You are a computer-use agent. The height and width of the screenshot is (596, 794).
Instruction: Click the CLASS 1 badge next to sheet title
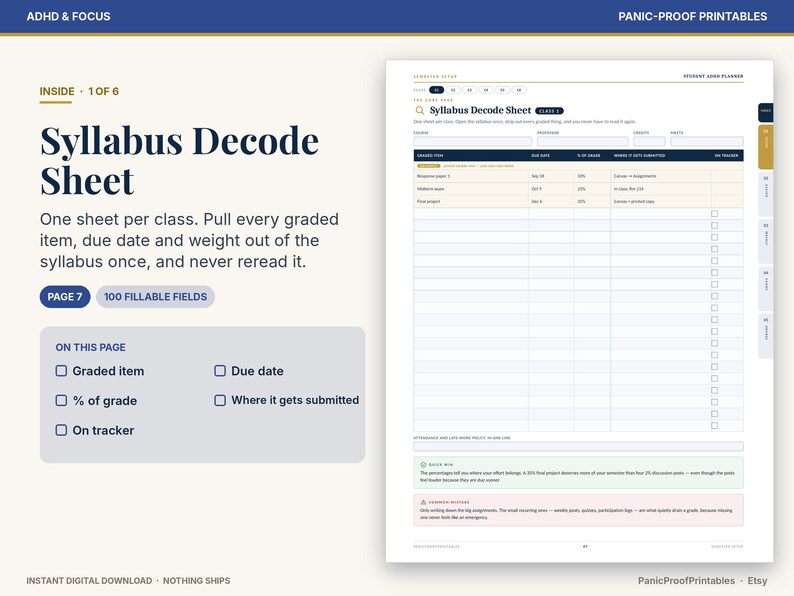coord(549,111)
